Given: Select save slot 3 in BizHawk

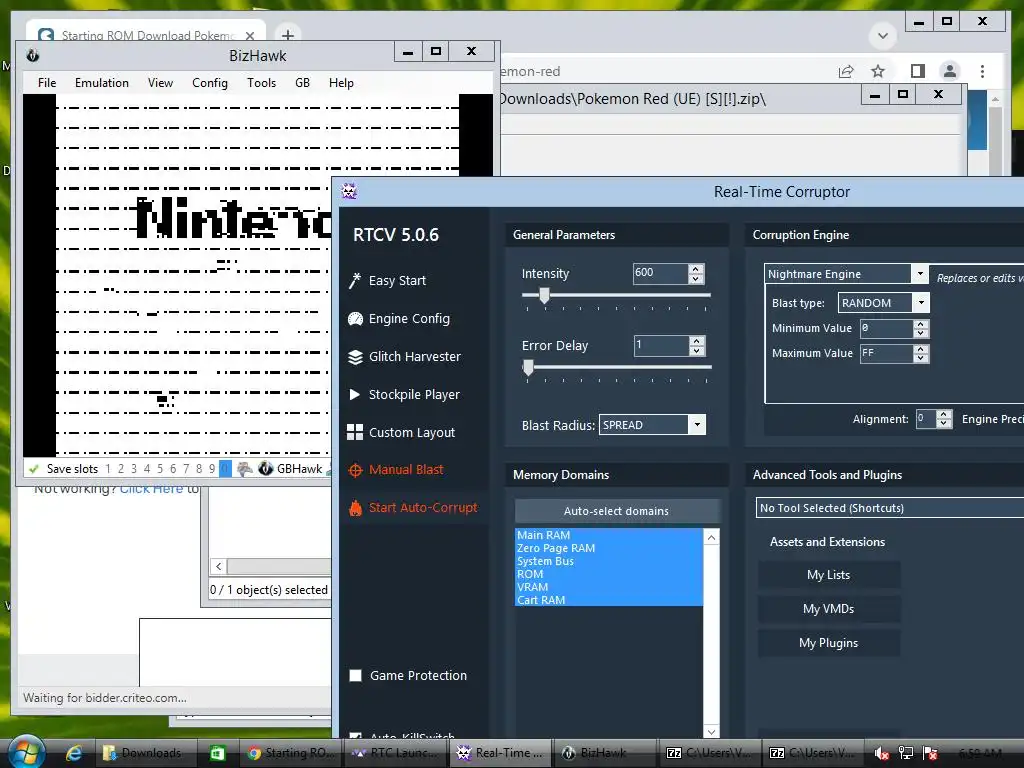Looking at the screenshot, I should 134,468.
